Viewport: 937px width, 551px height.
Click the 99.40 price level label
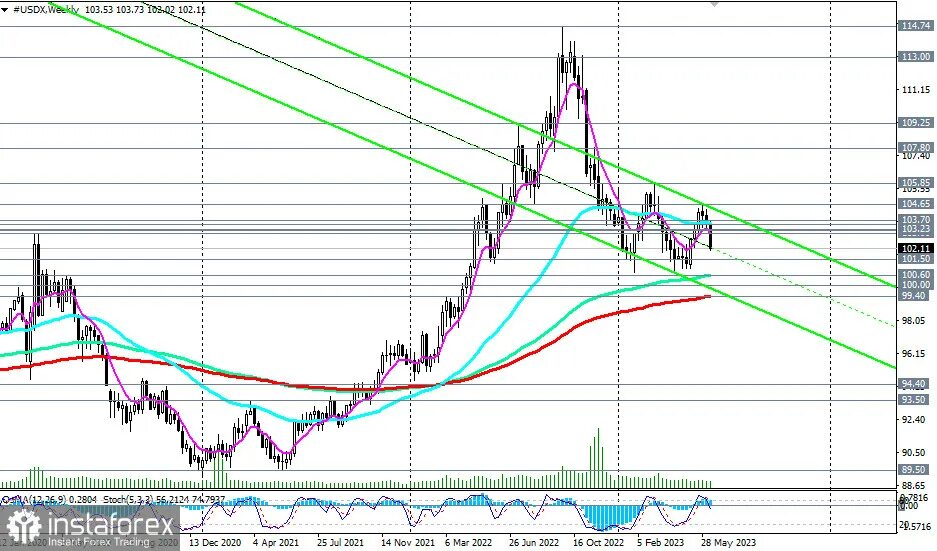tap(916, 296)
